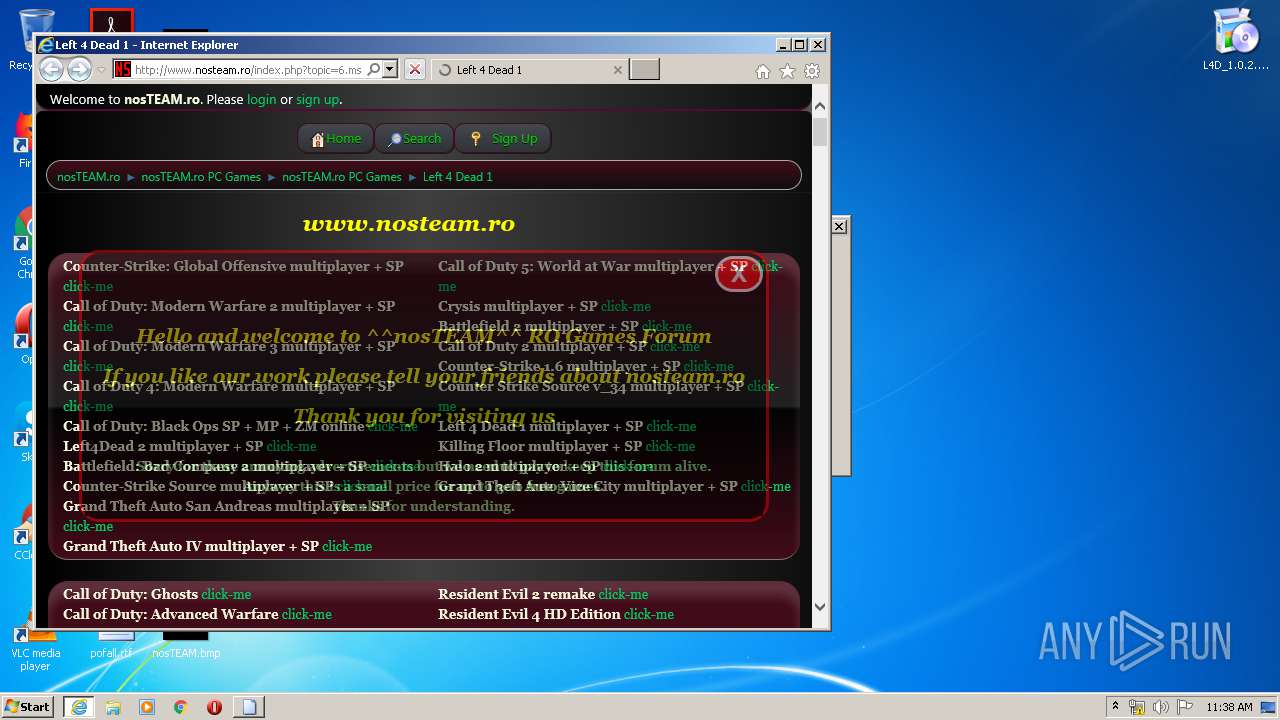Screen dimensions: 1280x720
Task: Select the Google Chrome desktop shortcut
Action: pos(22,243)
